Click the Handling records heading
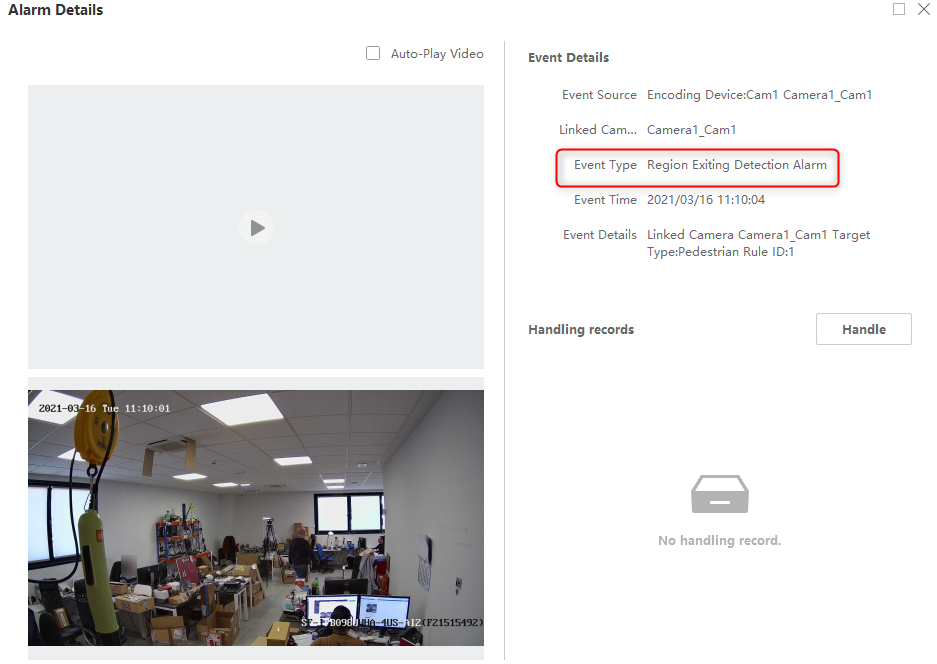Screen dimensions: 937x664 click(x=581, y=329)
